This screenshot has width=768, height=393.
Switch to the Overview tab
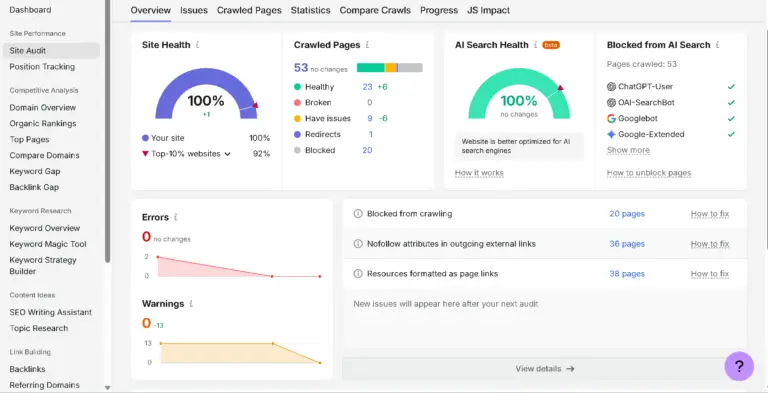click(151, 10)
